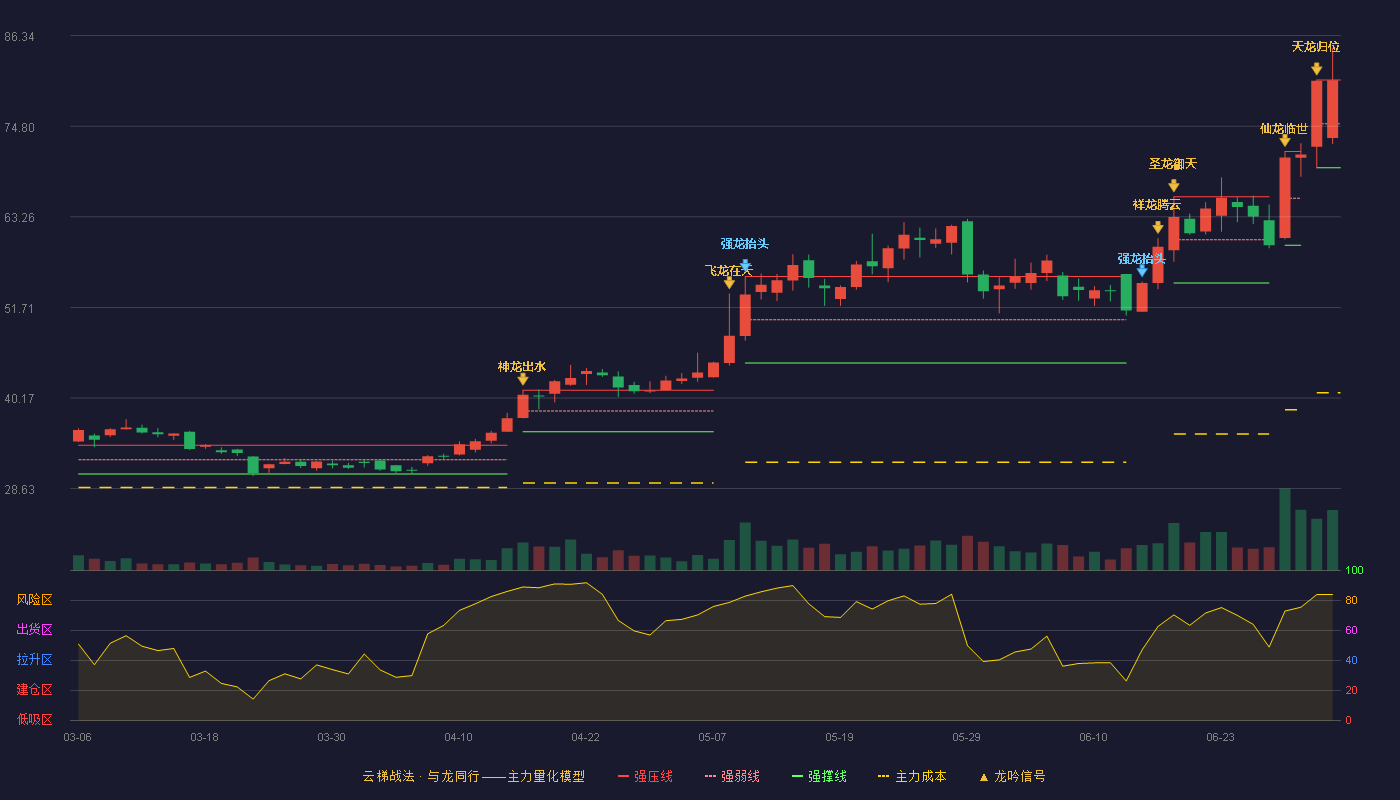
Task: Click the 28.63 price axis label
Action: click(x=20, y=489)
